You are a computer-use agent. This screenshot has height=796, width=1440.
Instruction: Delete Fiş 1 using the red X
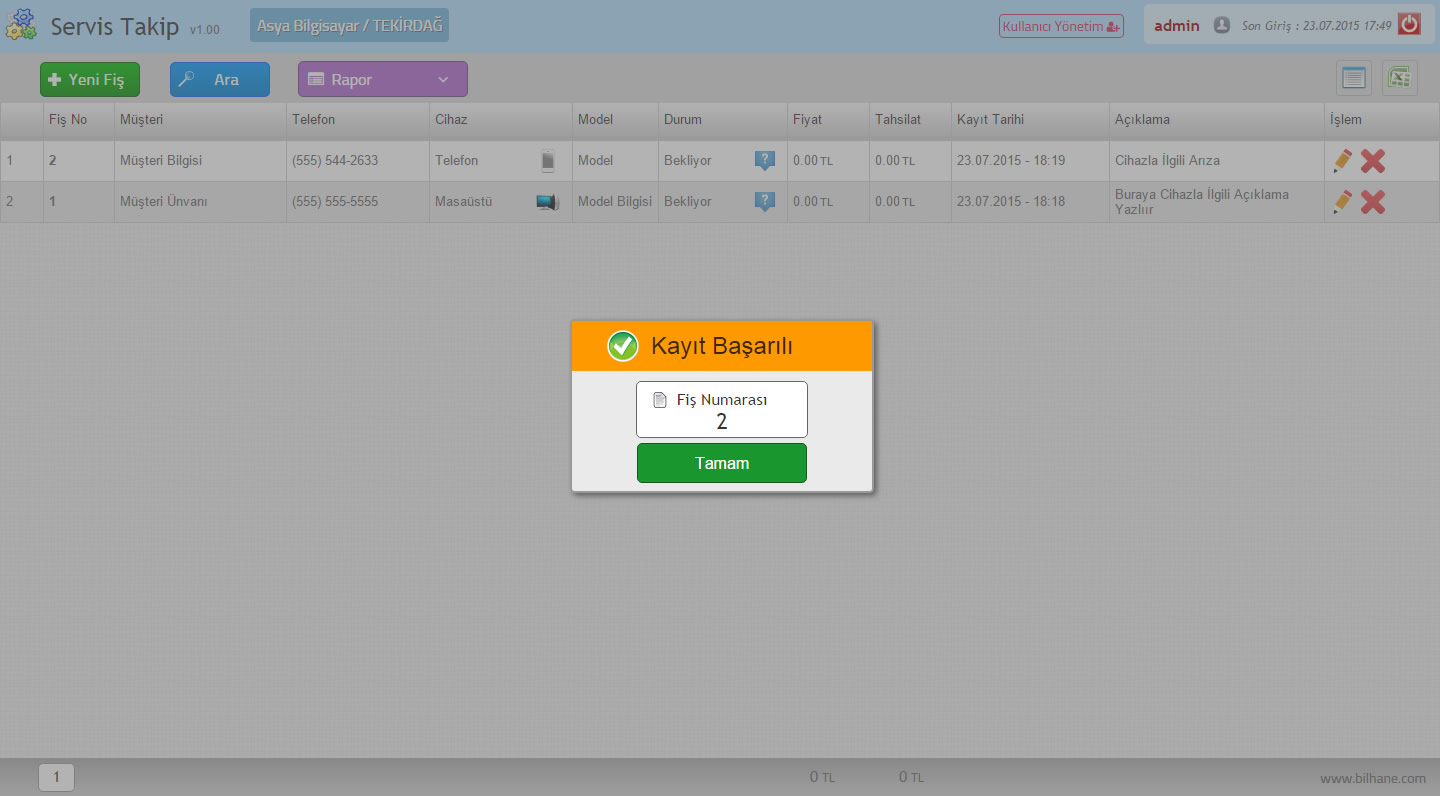1373,202
